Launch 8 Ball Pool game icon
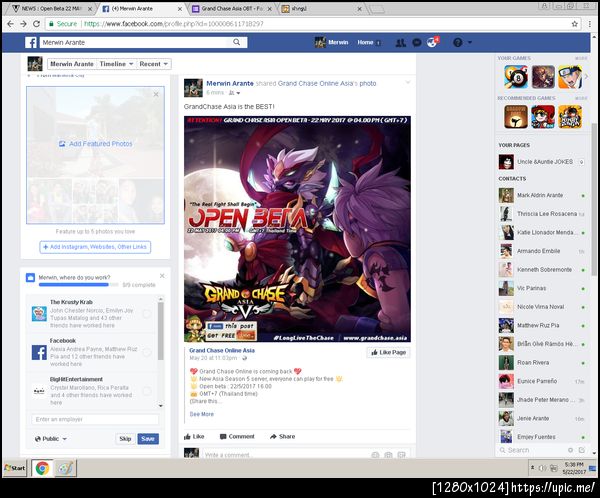Viewport: 600px width, 498px height. 516,77
